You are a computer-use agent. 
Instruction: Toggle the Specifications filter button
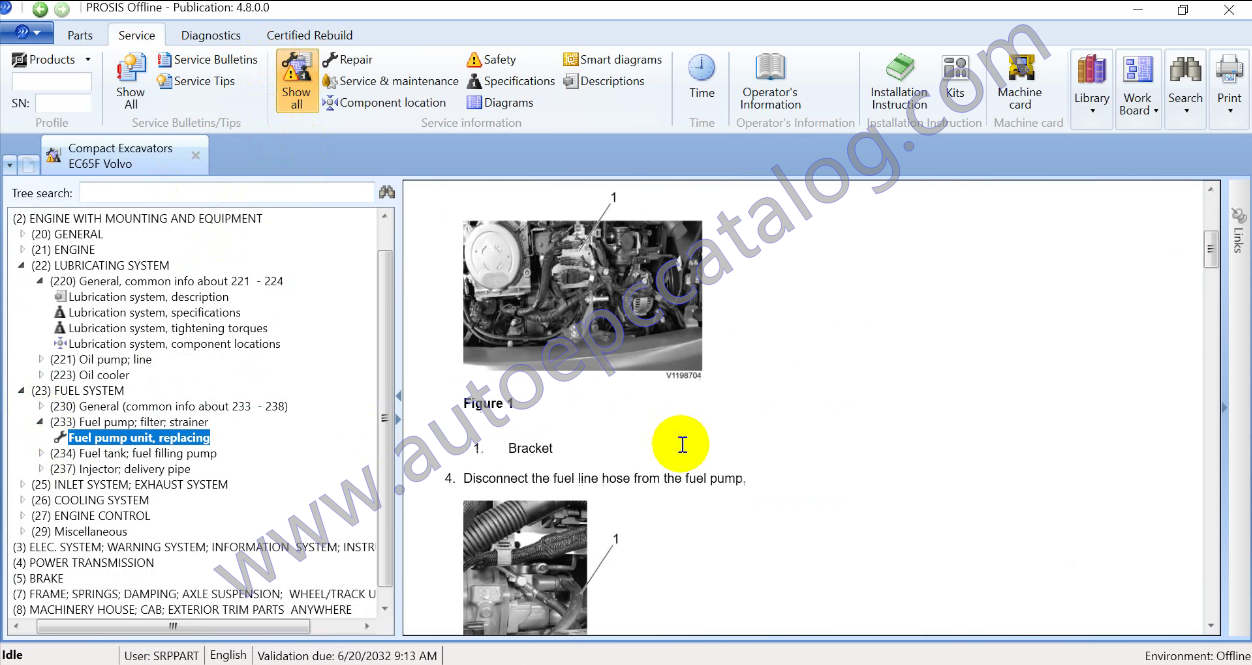point(511,81)
